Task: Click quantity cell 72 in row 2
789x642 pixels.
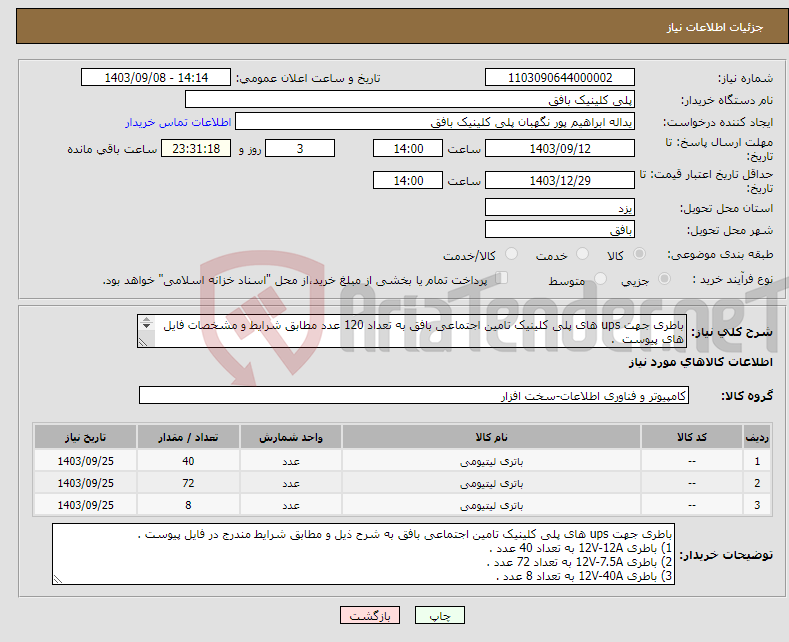Action: 188,484
